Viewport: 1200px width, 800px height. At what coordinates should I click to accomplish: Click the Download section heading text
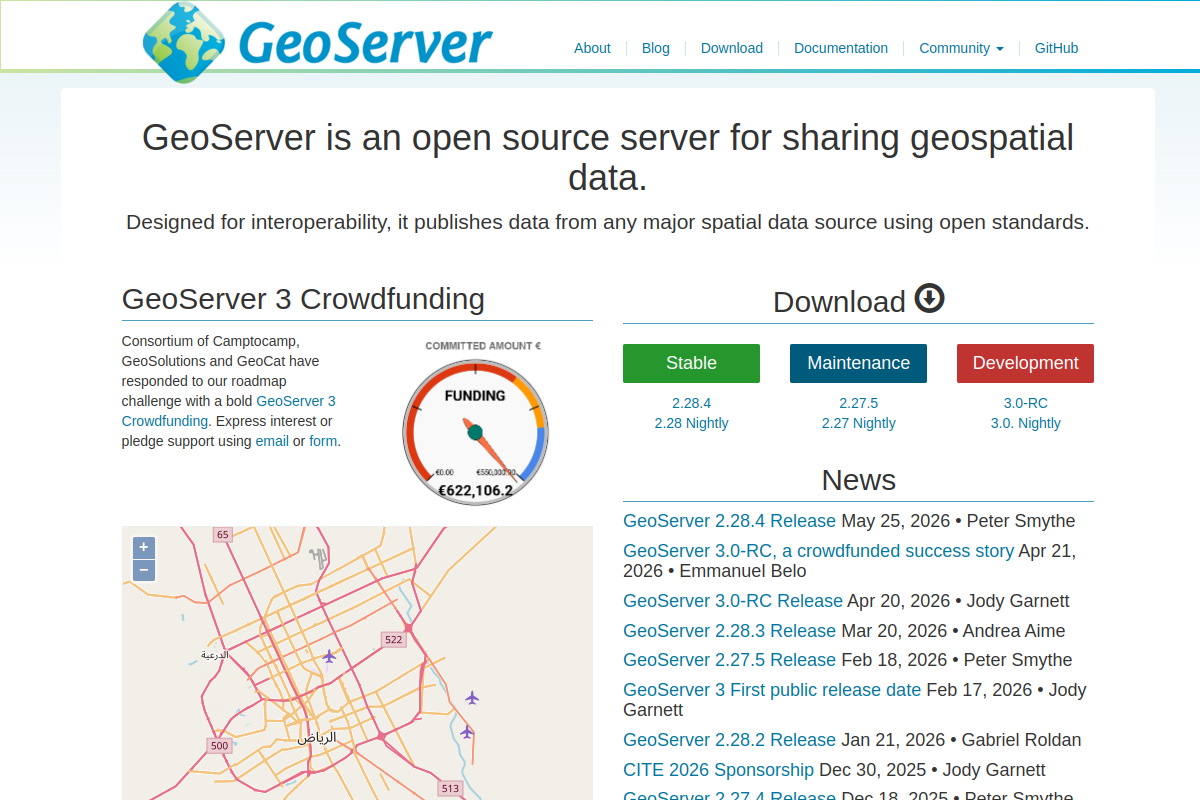pyautogui.click(x=839, y=302)
